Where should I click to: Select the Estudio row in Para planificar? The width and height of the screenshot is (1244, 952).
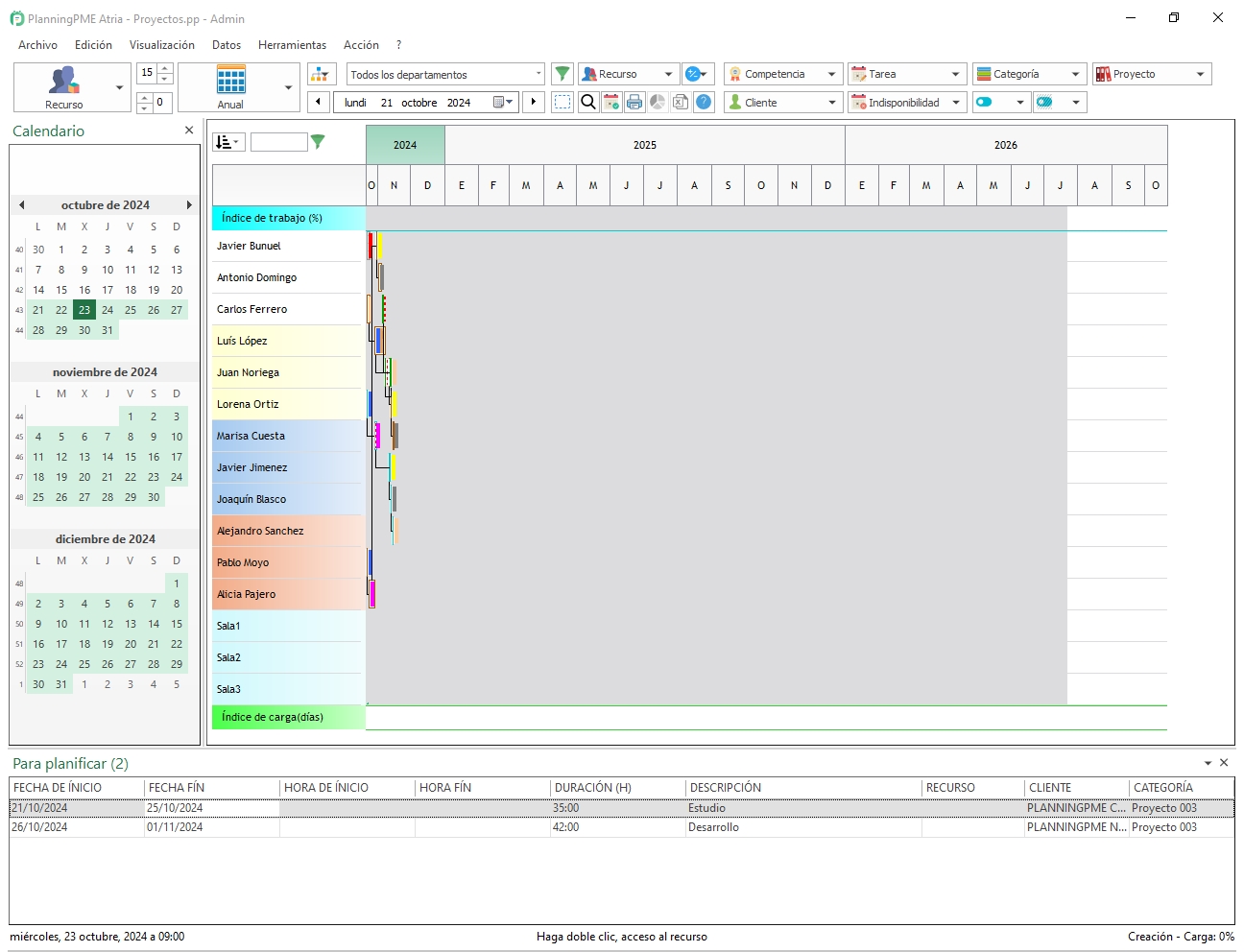[622, 808]
